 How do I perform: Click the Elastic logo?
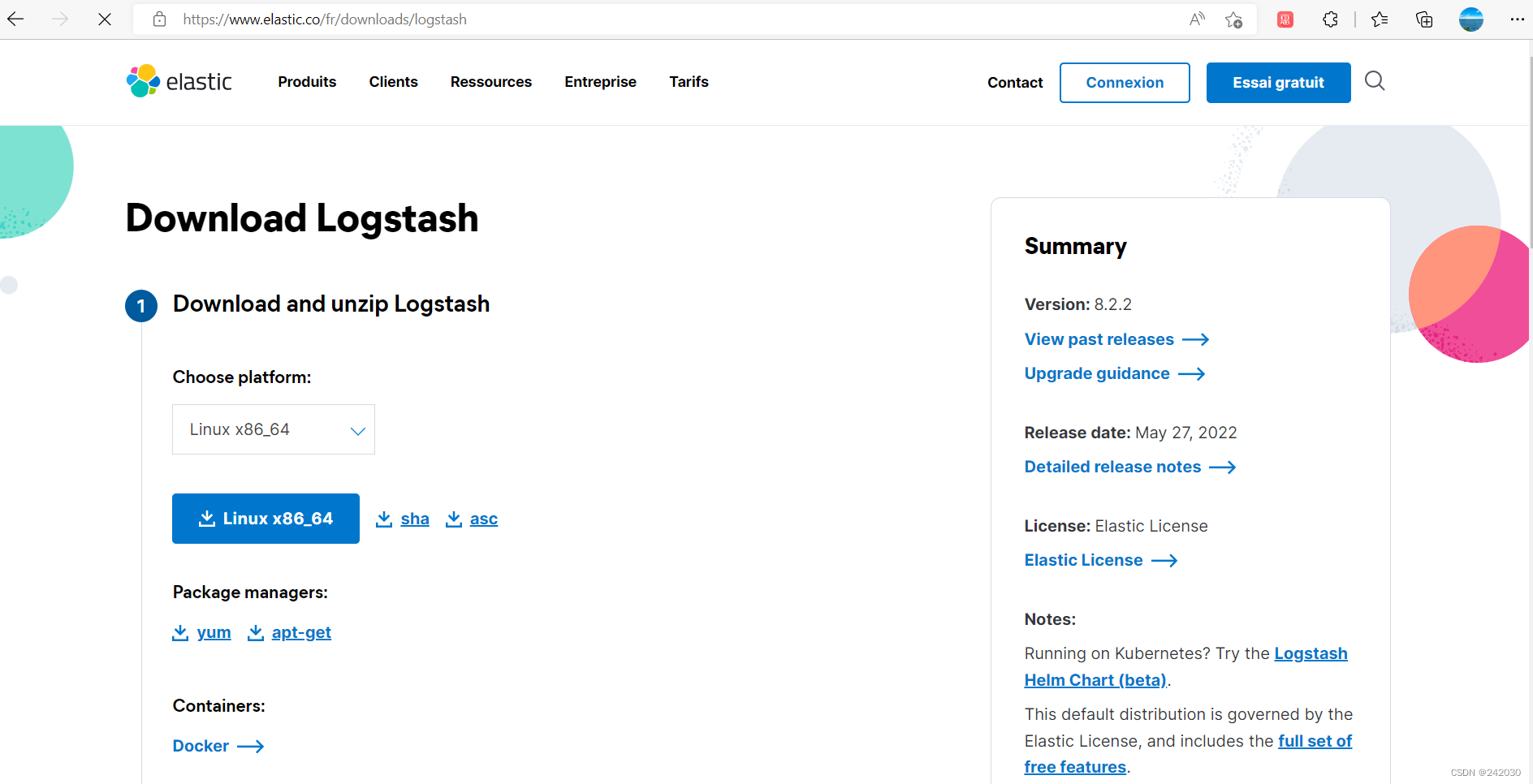coord(179,81)
